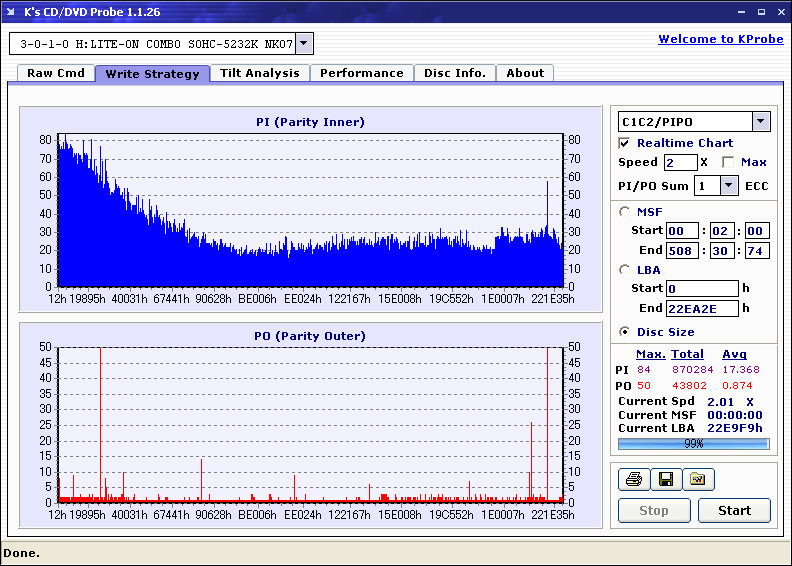Click the LBA End value field

(x=702, y=308)
